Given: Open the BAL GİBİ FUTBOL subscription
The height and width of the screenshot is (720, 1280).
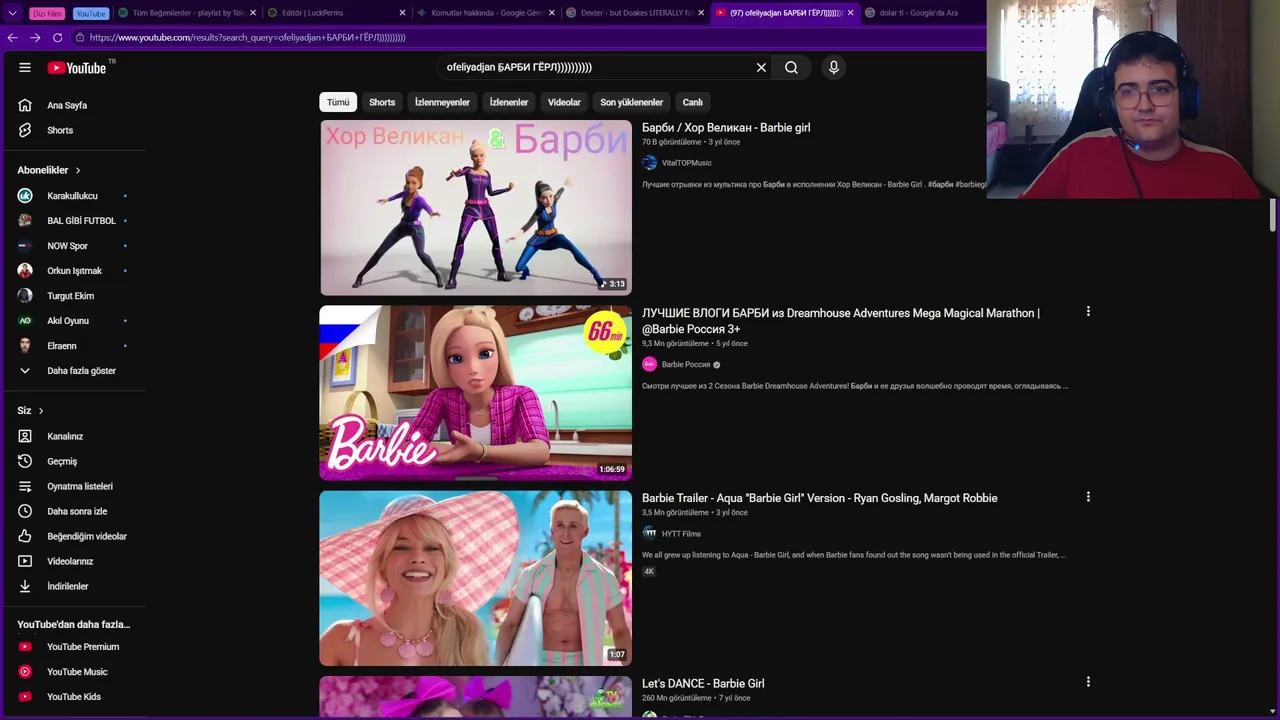Looking at the screenshot, I should pos(80,221).
